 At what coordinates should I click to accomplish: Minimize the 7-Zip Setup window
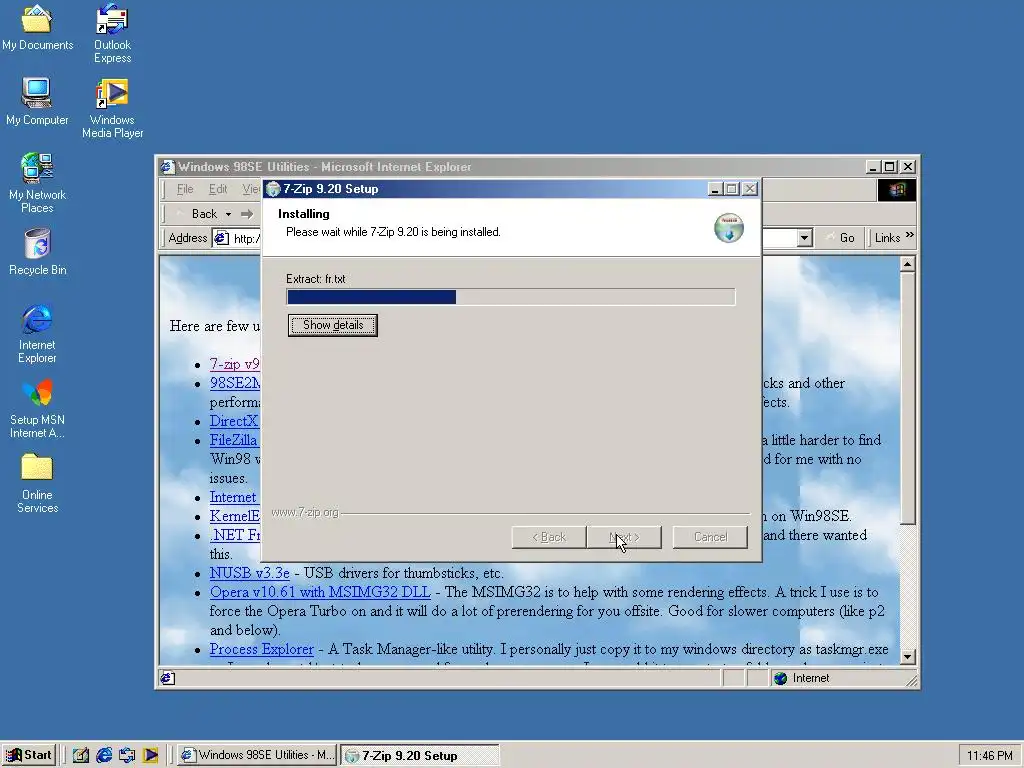(x=714, y=189)
